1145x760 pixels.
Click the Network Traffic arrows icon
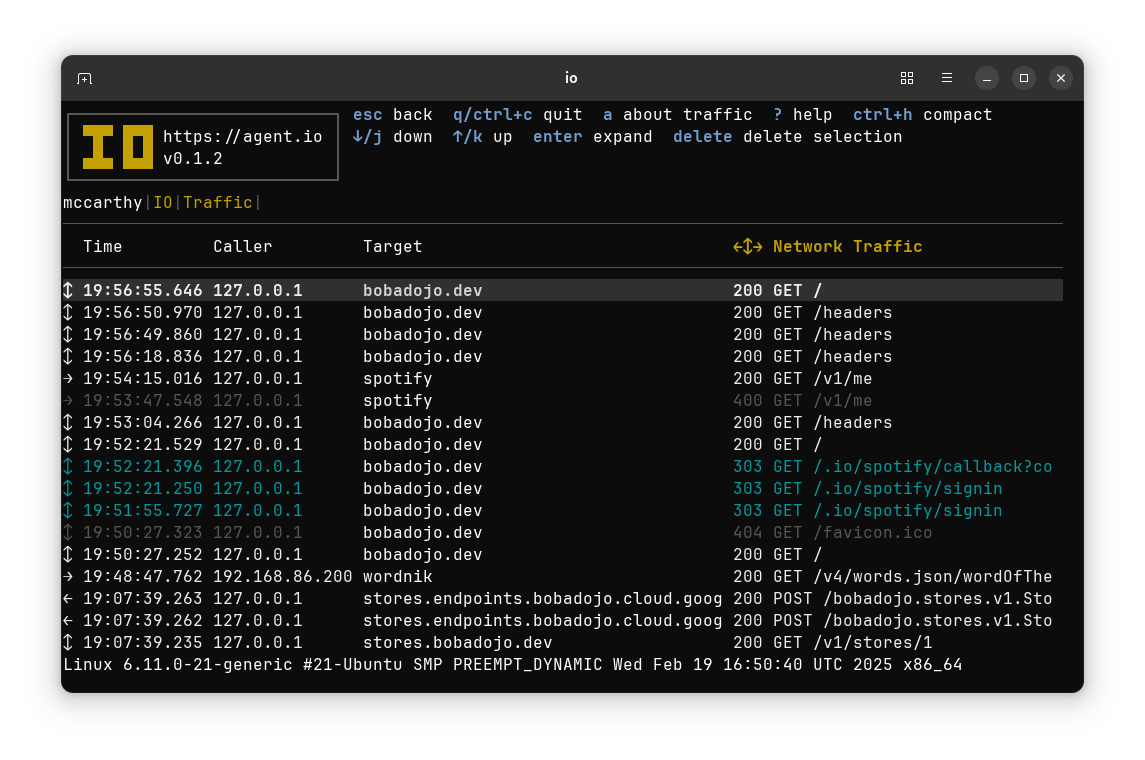[x=748, y=247]
